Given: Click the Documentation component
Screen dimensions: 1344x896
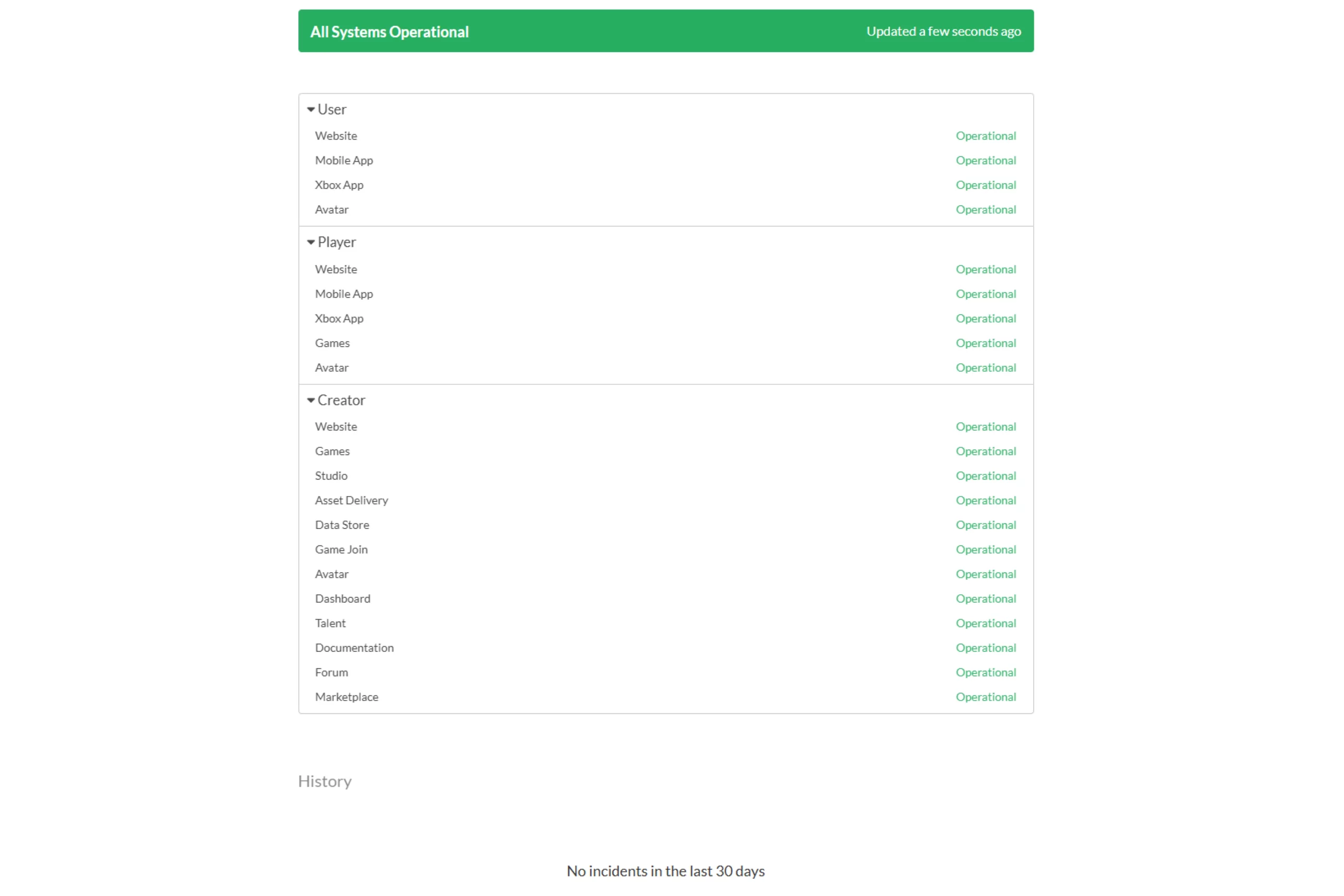Looking at the screenshot, I should click(354, 648).
